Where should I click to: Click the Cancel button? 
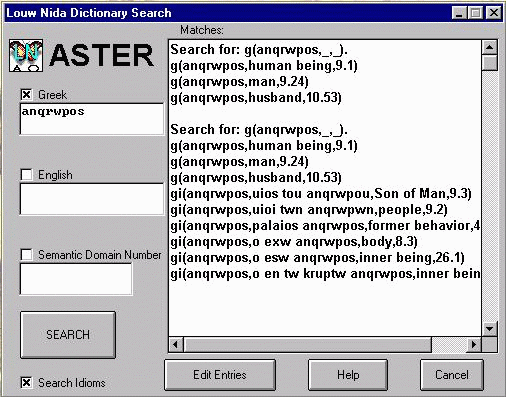click(x=452, y=375)
